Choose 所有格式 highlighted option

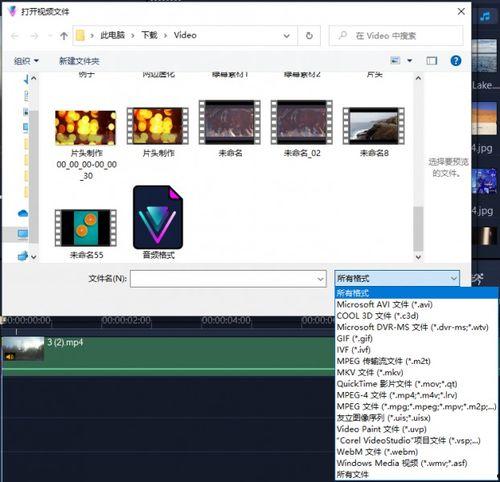416,293
